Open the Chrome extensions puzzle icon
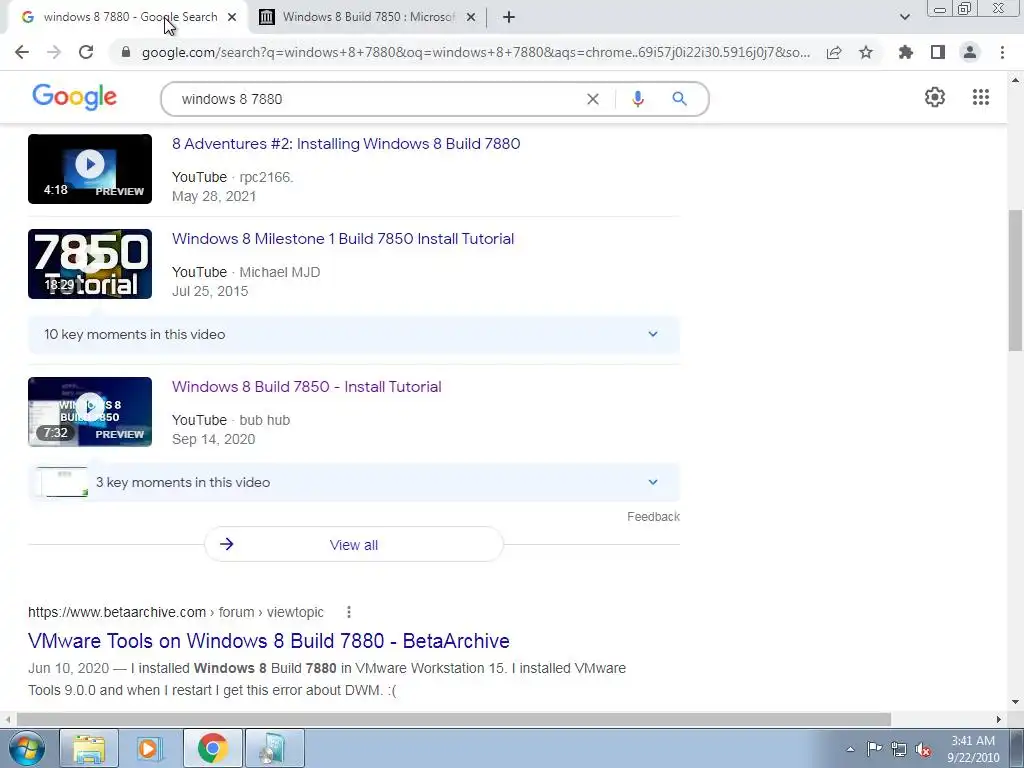The image size is (1024, 768). (x=905, y=52)
